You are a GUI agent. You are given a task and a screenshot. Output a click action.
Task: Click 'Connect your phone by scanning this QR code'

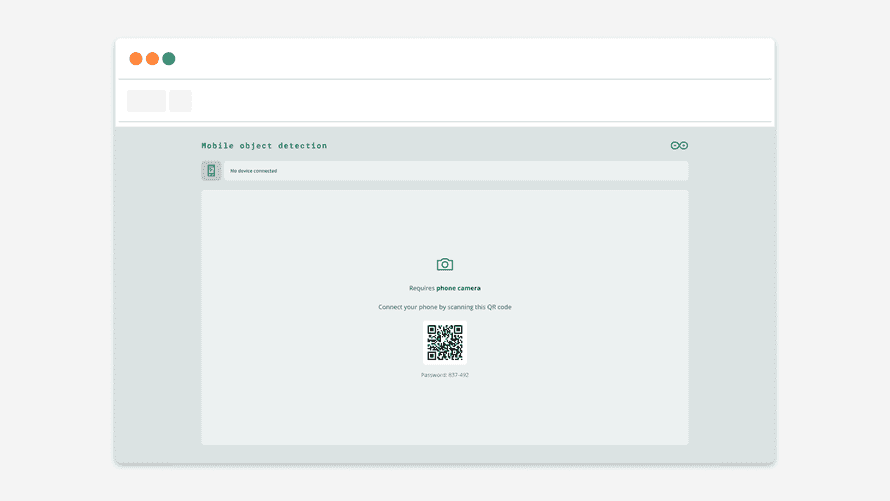click(445, 307)
